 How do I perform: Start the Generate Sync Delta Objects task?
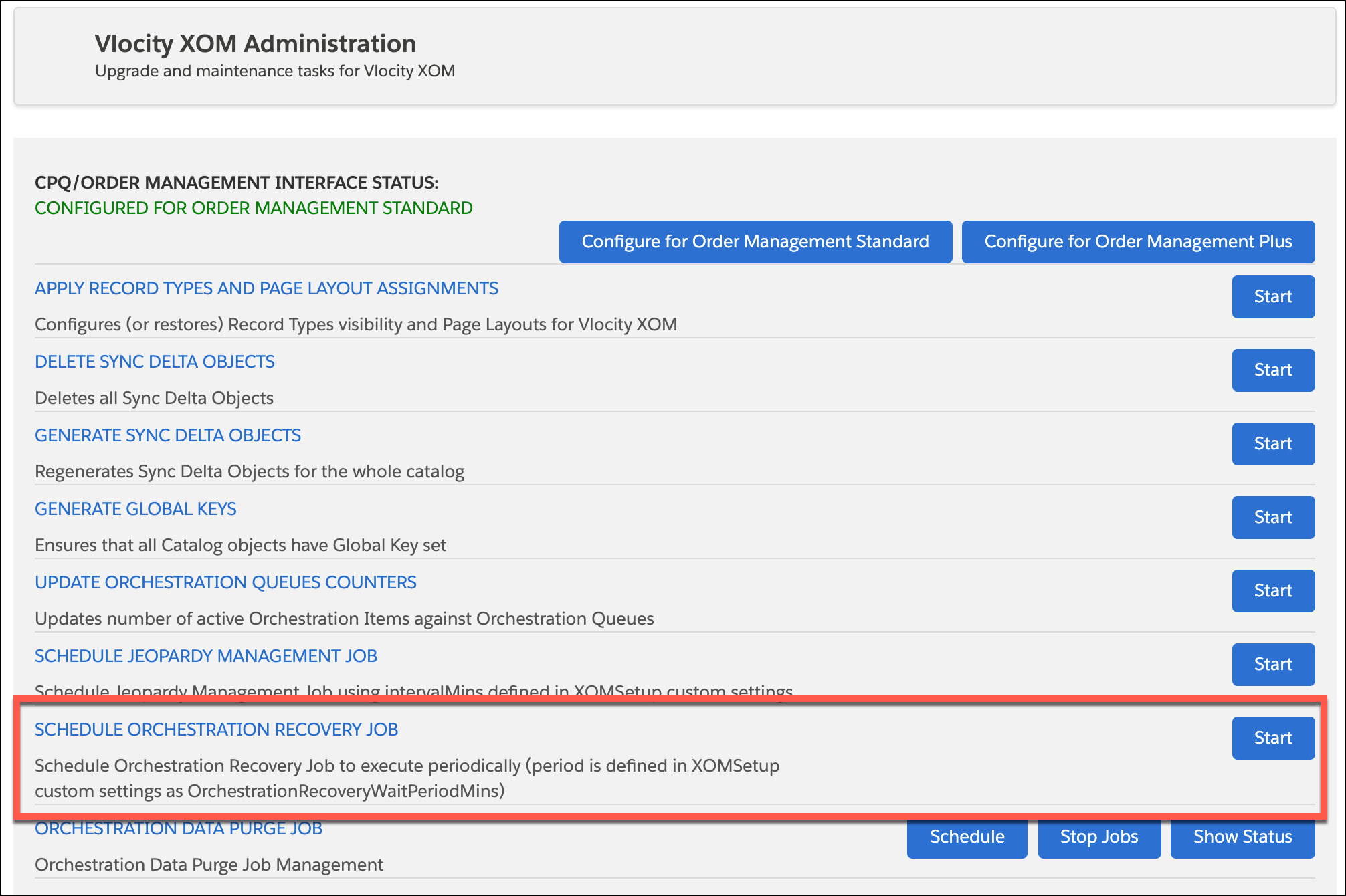(x=1273, y=444)
